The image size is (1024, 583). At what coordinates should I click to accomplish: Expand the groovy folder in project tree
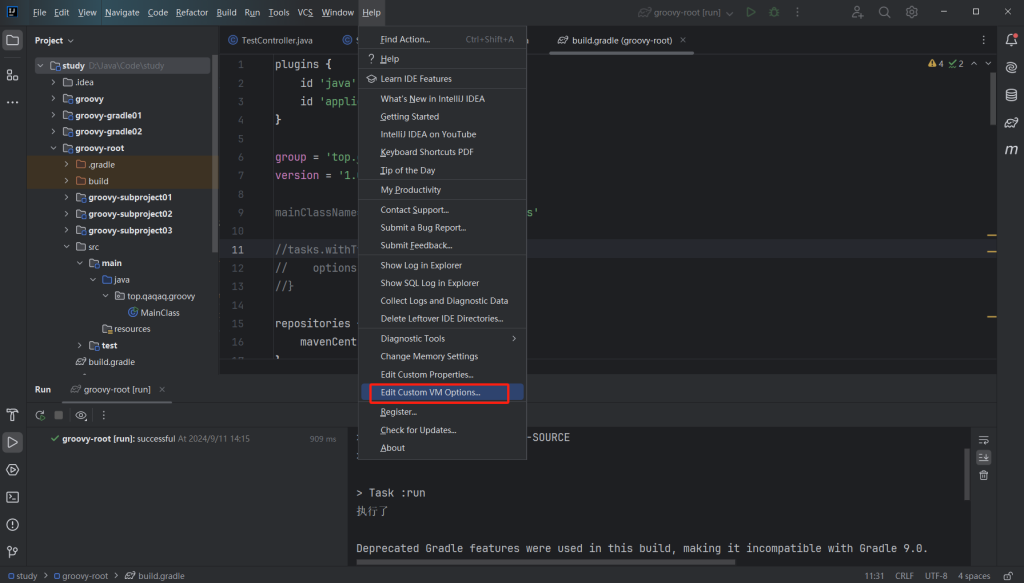pyautogui.click(x=54, y=99)
